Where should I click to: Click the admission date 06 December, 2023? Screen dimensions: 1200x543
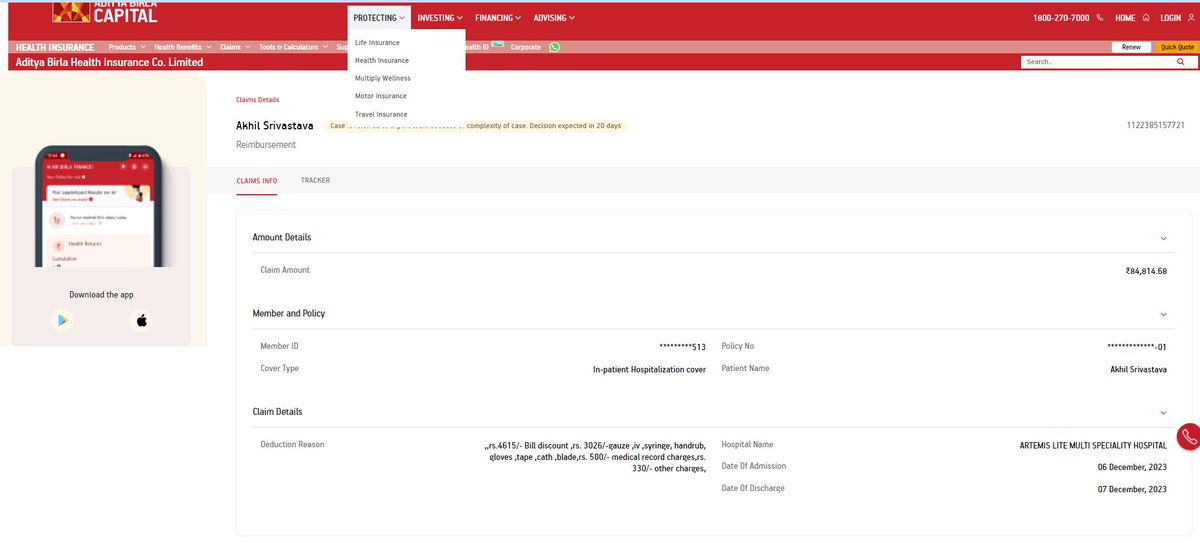(x=1132, y=467)
